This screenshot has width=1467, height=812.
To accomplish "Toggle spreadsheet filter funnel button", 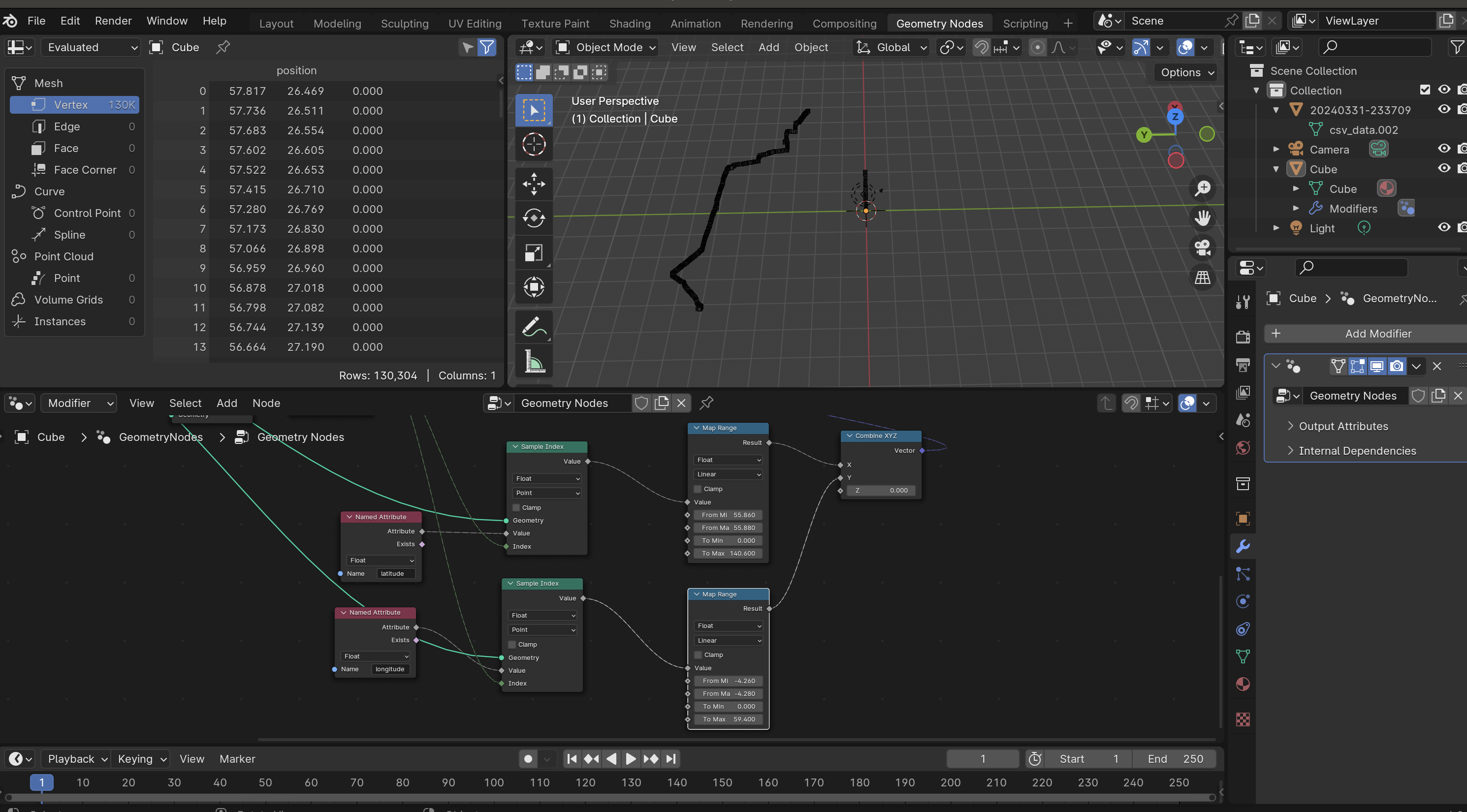I will point(486,47).
